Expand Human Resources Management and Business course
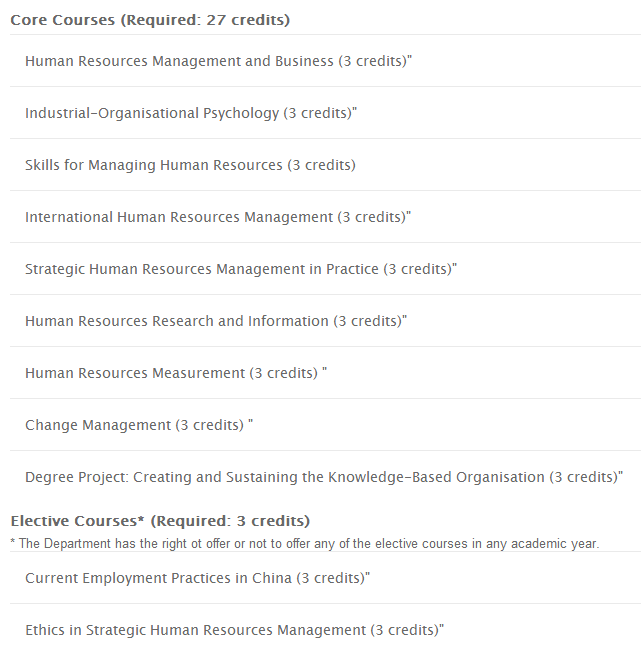This screenshot has width=641, height=651. tap(180, 61)
